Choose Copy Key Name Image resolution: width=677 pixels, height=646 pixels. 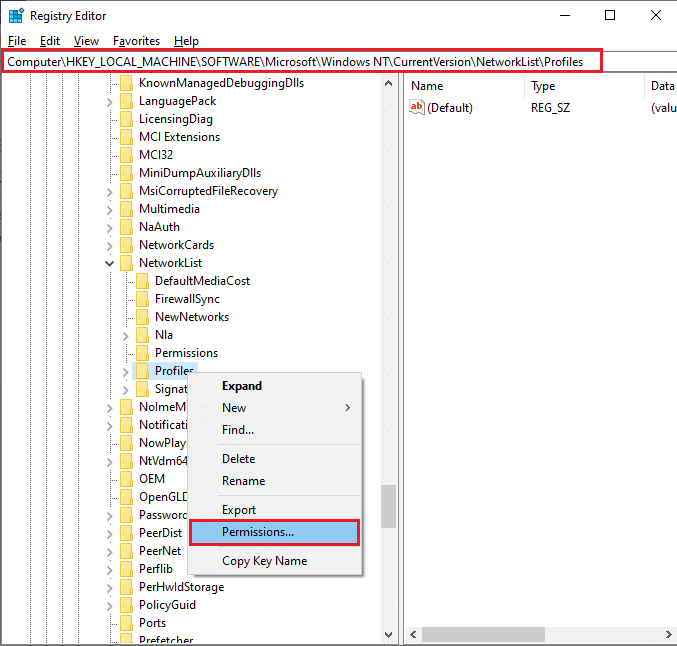point(274,561)
